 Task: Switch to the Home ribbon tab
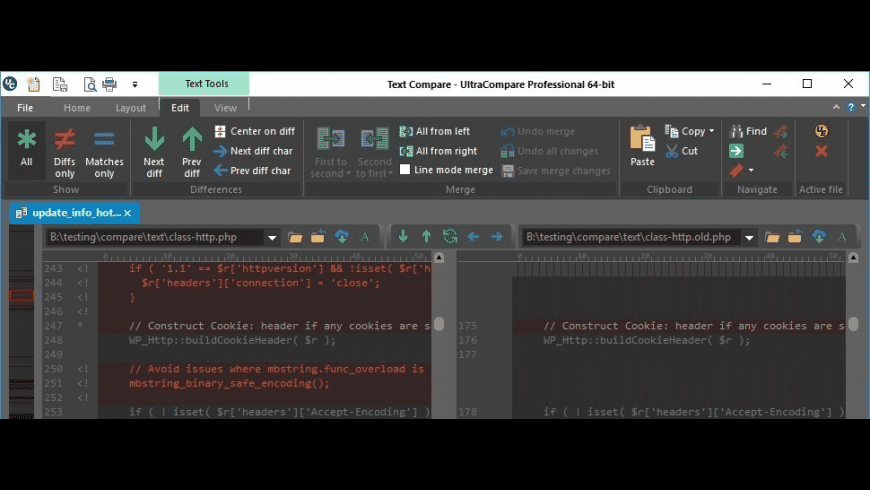(77, 108)
